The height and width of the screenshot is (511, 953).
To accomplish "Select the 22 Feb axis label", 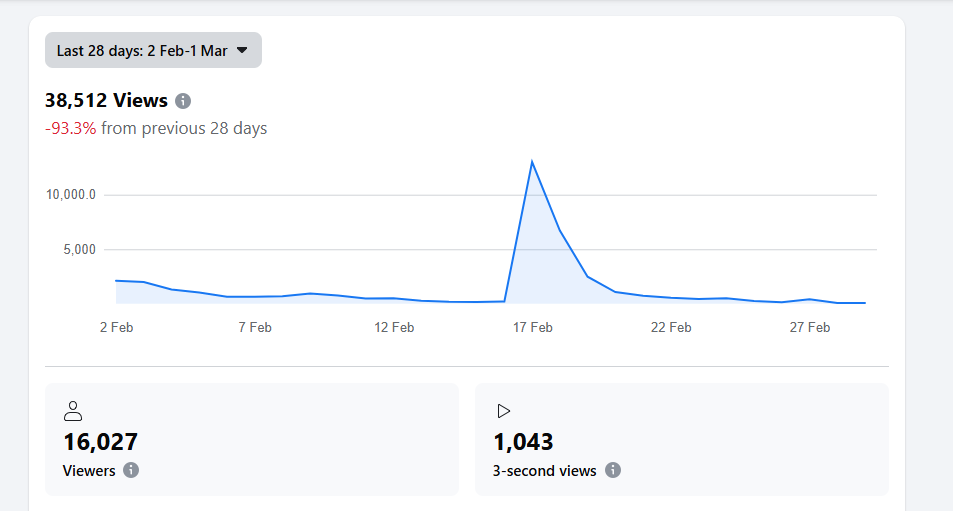I will coord(671,327).
